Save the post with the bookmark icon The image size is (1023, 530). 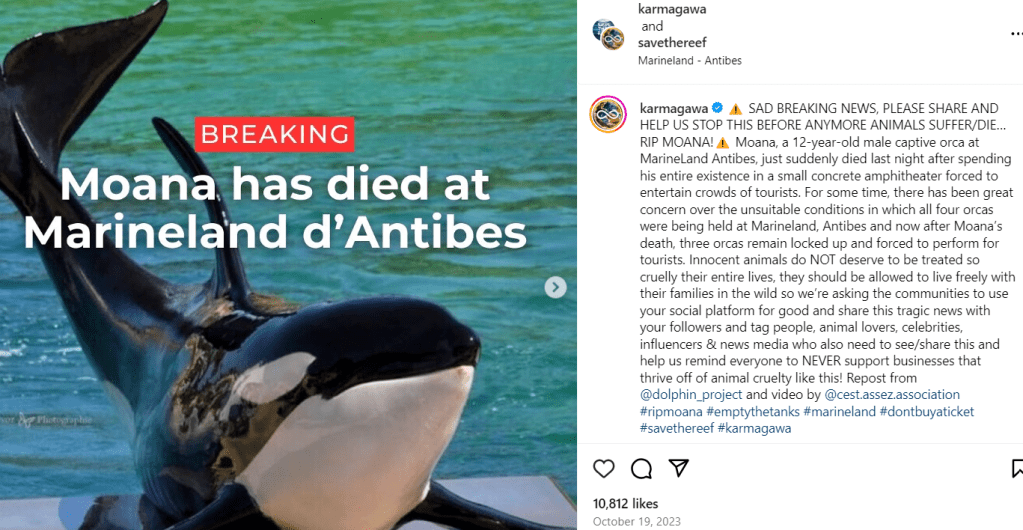click(1017, 468)
